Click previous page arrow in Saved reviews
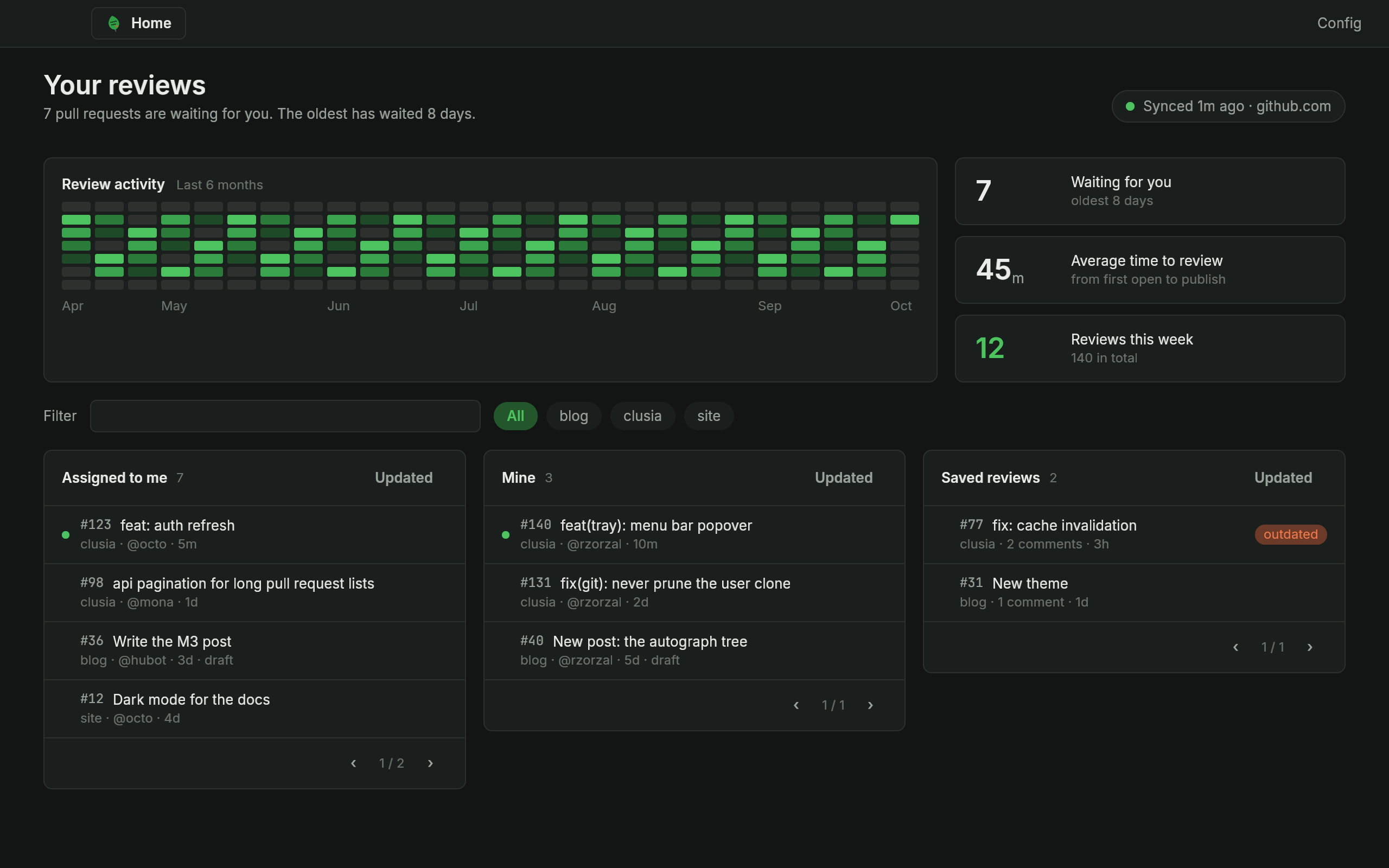 coord(1236,647)
